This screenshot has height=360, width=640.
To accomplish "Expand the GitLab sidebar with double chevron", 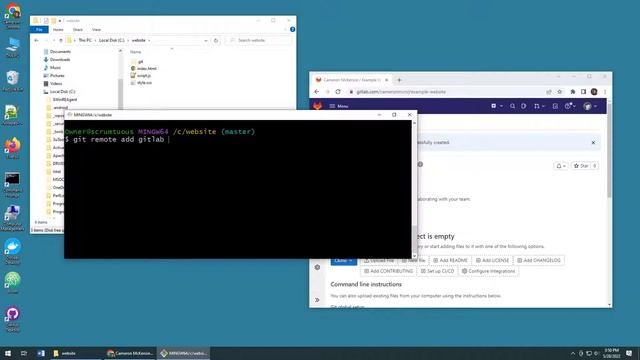I will pos(317,300).
